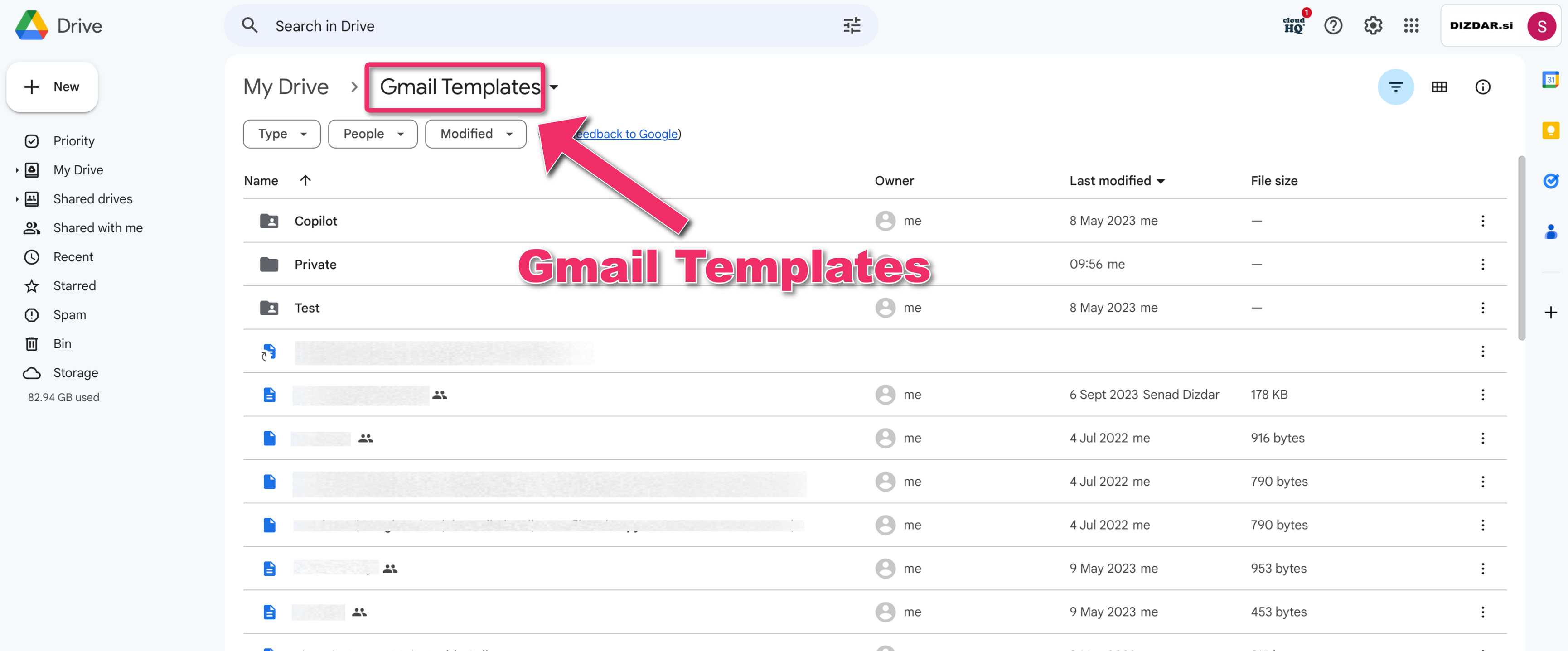Open Recent in sidebar

(73, 257)
